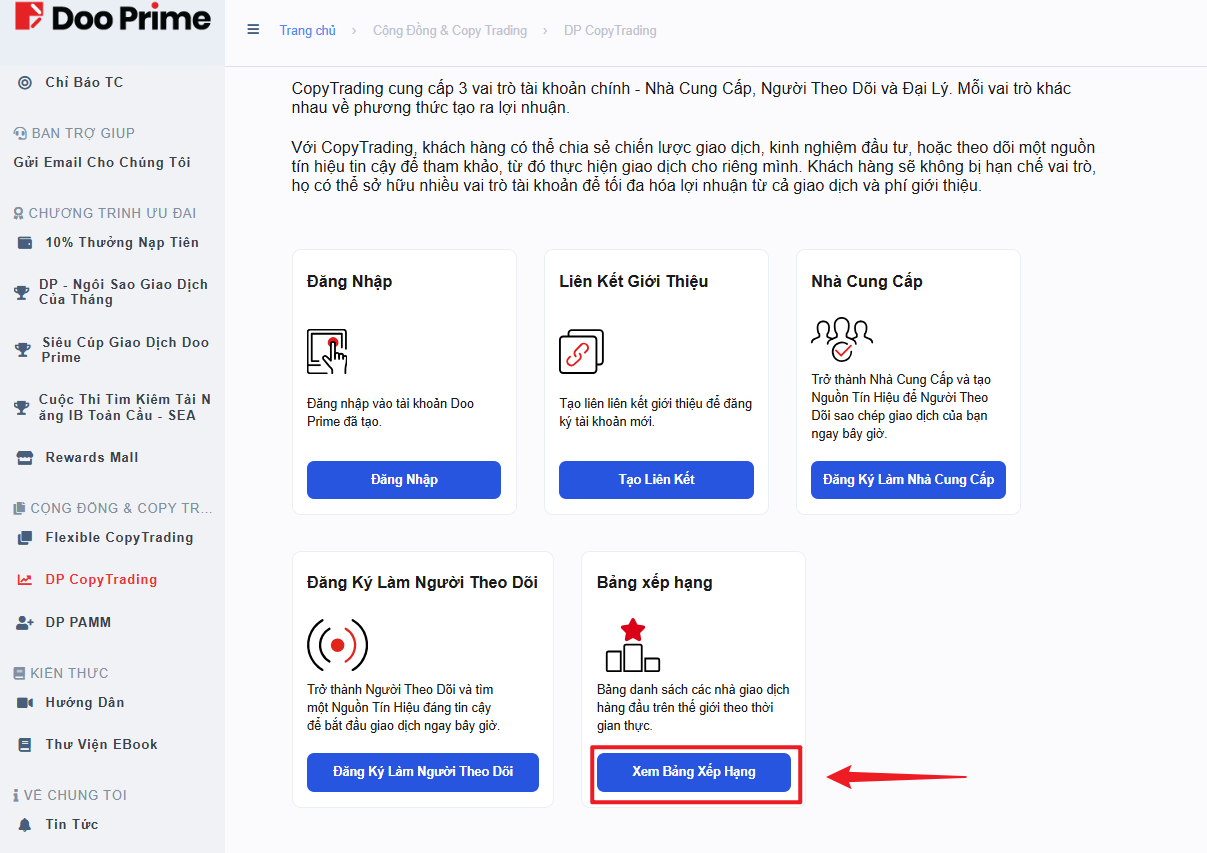Click the Flexible CopyTrading copy icon
The image size is (1207, 853).
coord(25,537)
